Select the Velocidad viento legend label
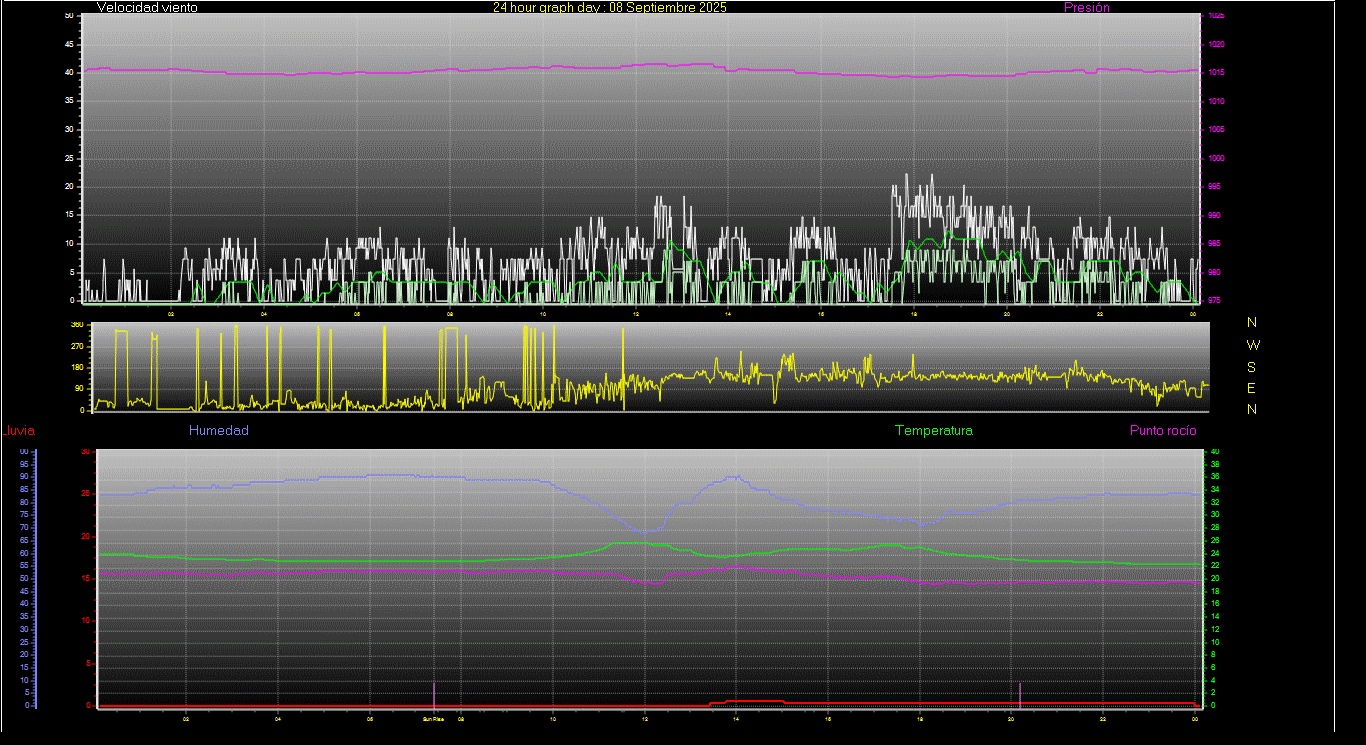The height and width of the screenshot is (745, 1366). [x=147, y=7]
